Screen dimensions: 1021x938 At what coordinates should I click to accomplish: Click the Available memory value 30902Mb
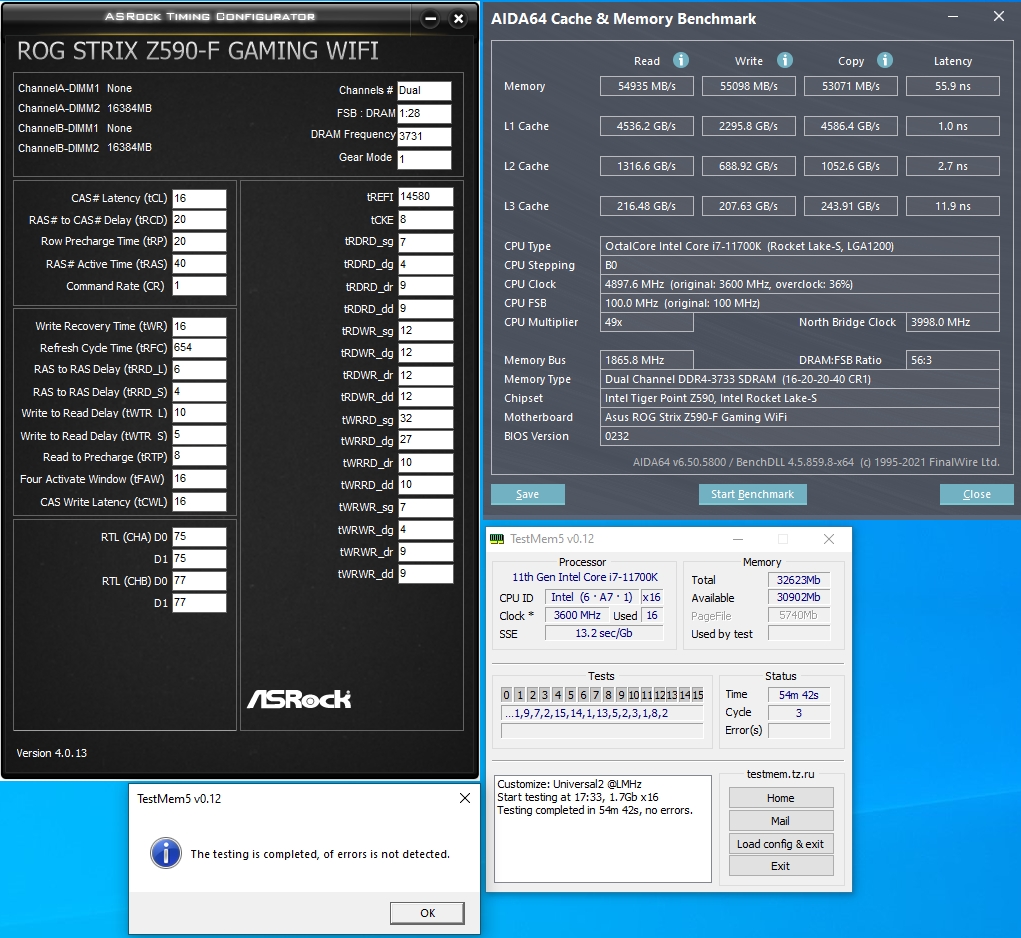coord(799,597)
